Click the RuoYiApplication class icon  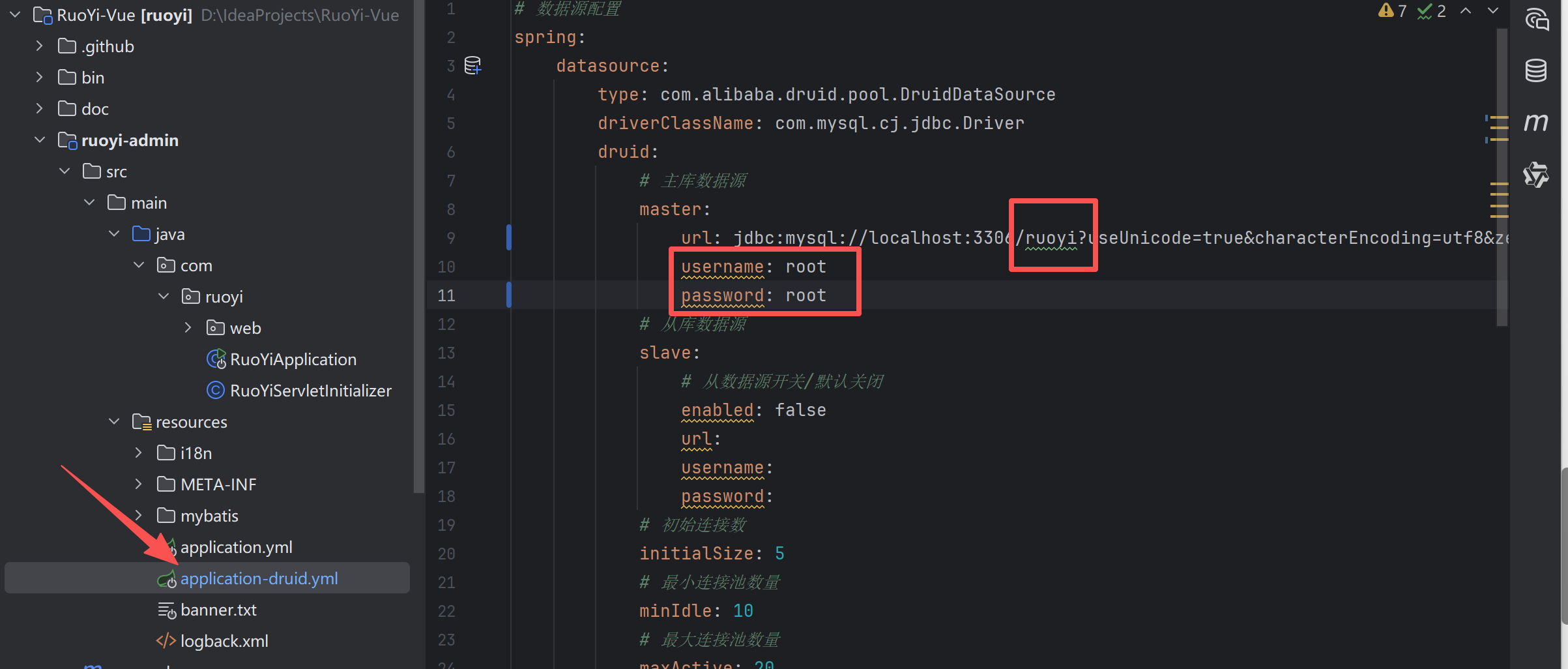coord(216,359)
